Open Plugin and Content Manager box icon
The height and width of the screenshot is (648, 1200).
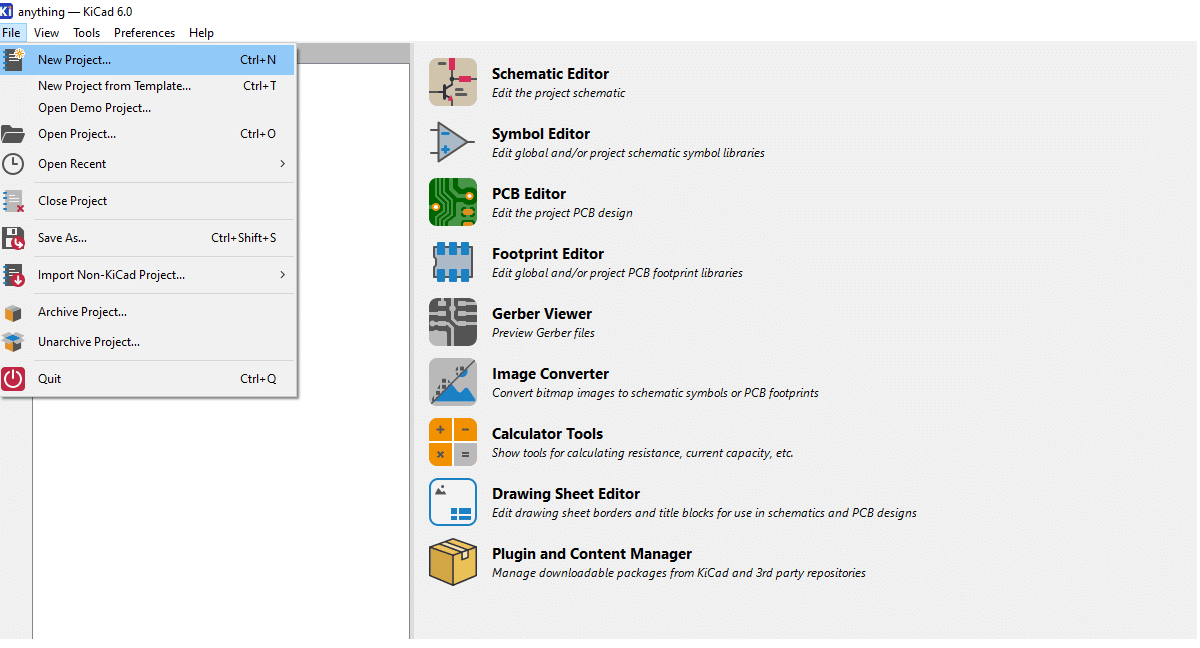[x=453, y=562]
